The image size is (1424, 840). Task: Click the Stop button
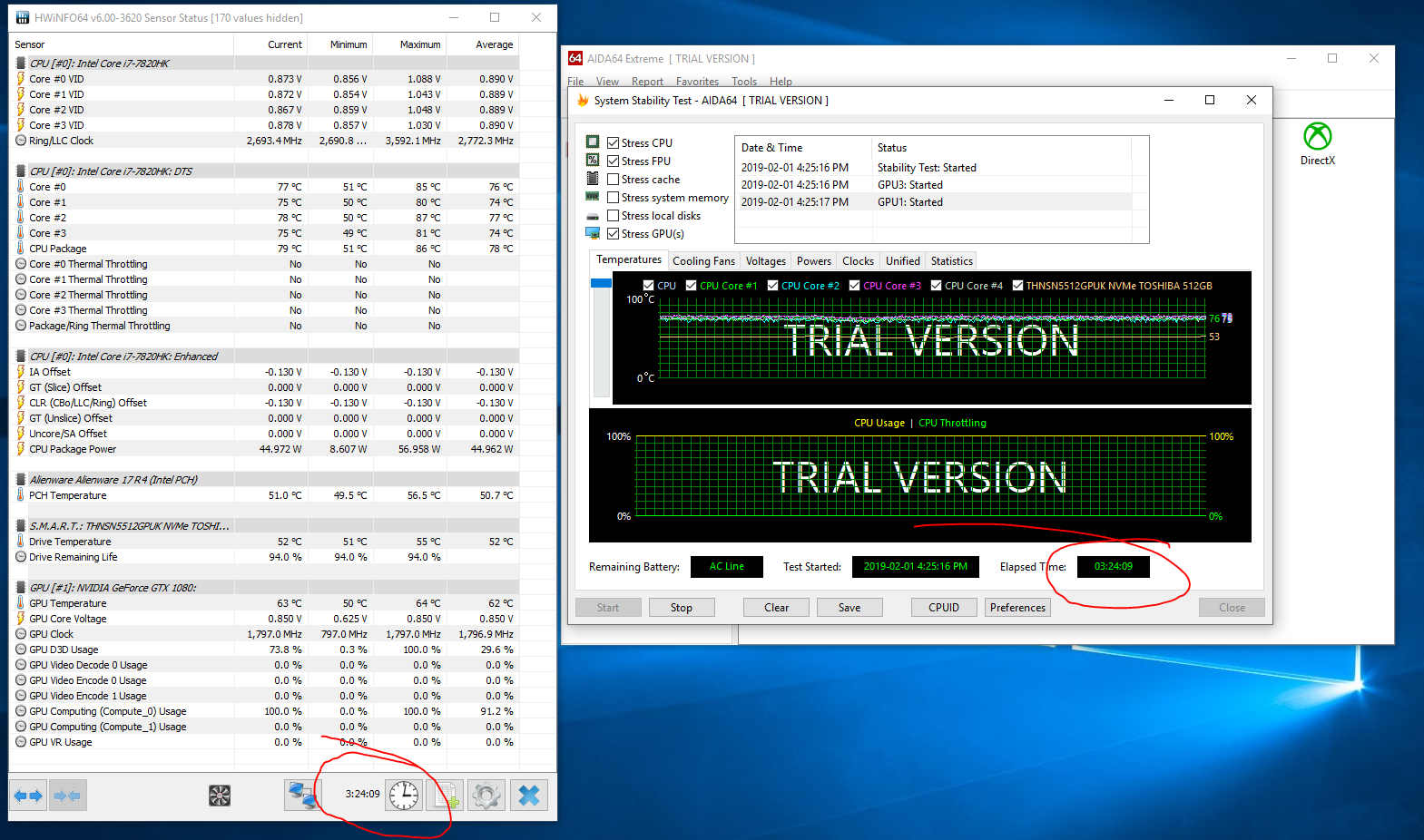pos(682,608)
